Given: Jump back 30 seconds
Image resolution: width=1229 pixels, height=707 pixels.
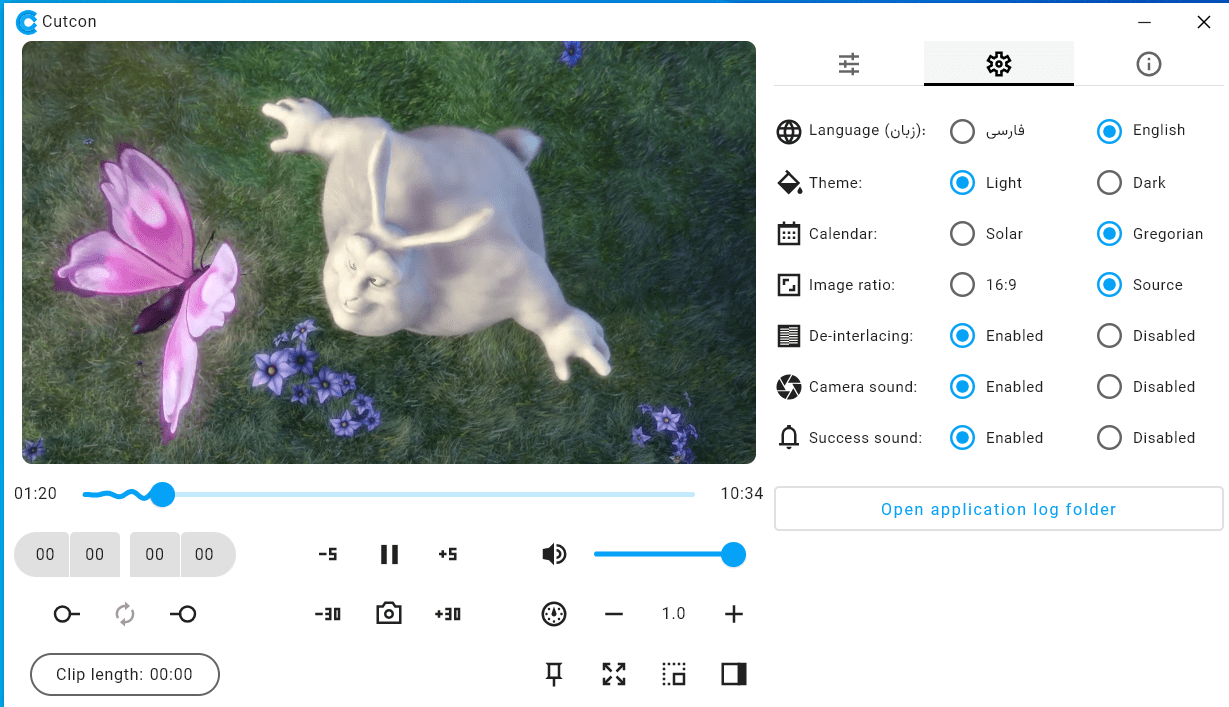Looking at the screenshot, I should tap(328, 614).
